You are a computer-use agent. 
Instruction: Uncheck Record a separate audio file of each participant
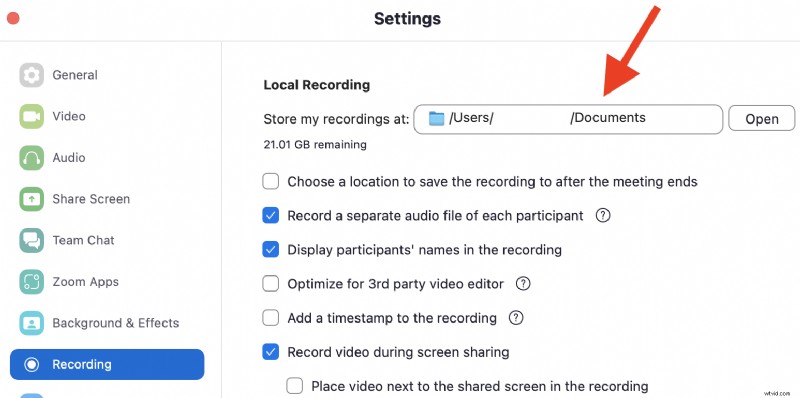(270, 215)
